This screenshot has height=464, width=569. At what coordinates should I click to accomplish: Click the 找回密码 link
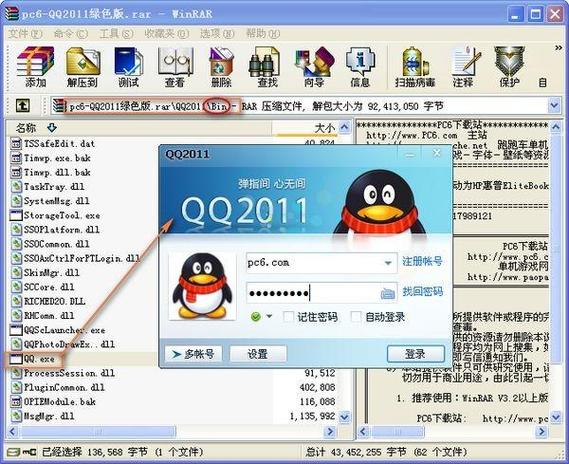pos(422,291)
